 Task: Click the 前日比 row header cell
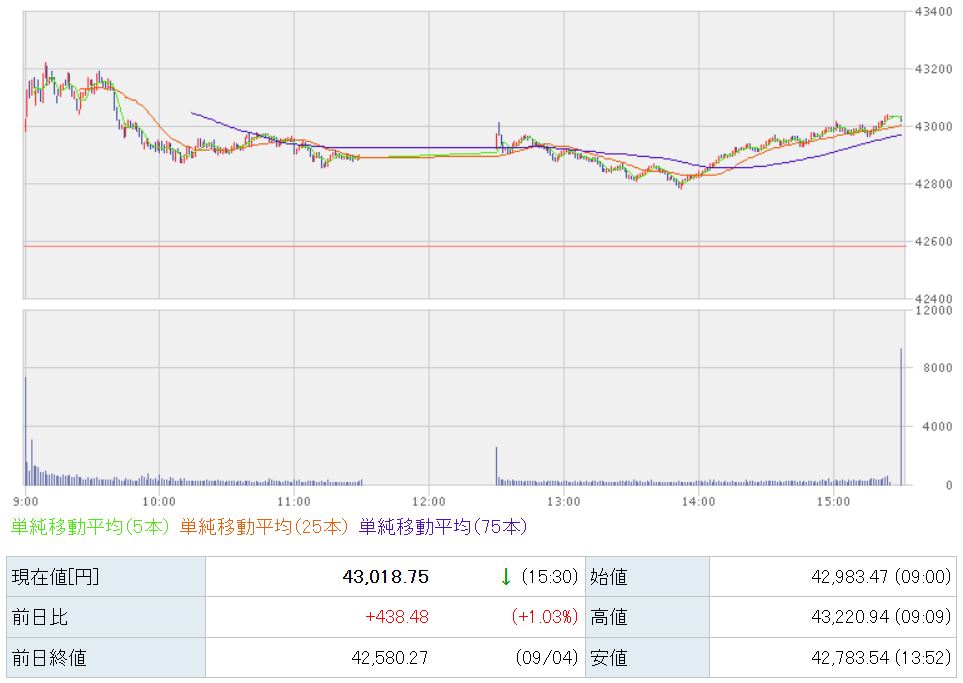coord(106,617)
